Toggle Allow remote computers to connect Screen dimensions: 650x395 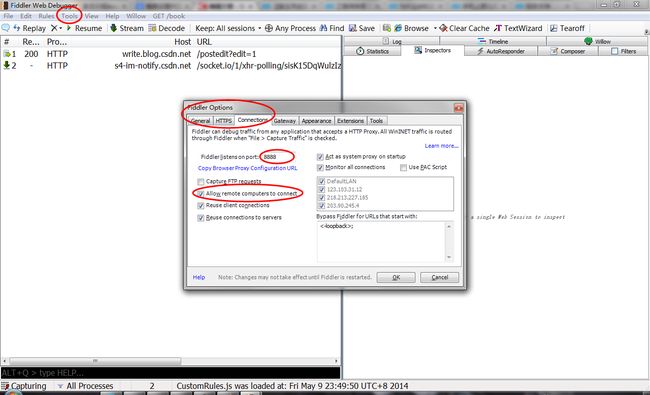(201, 194)
